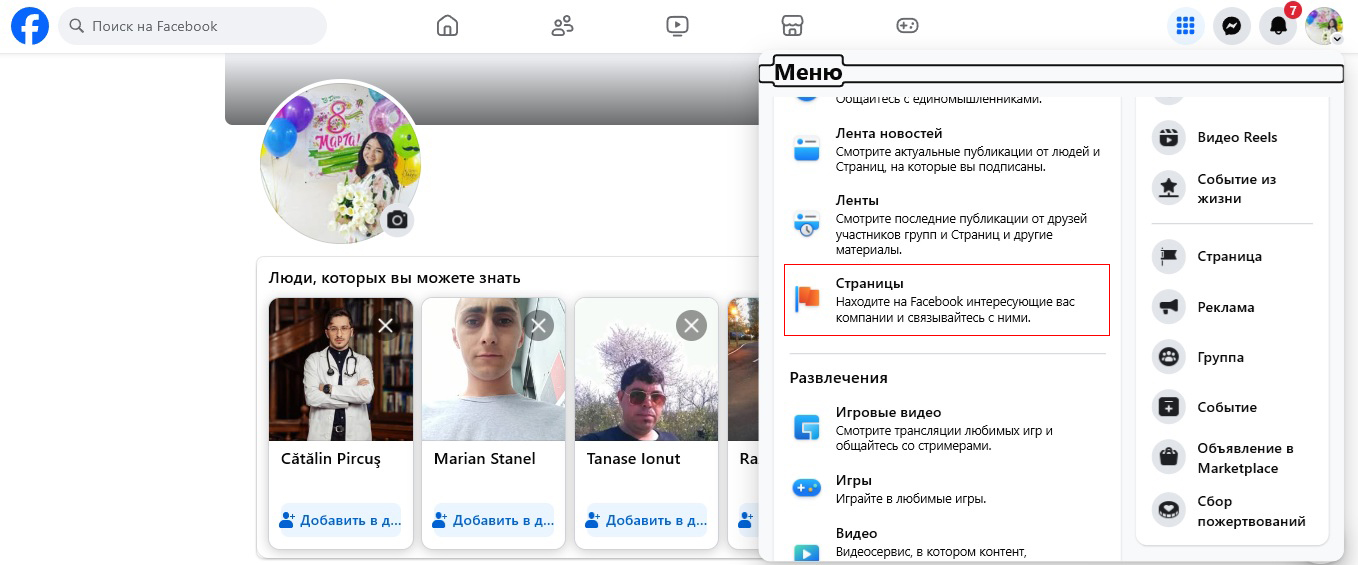The image size is (1358, 565).
Task: Click the Видео play icon
Action: click(x=806, y=552)
